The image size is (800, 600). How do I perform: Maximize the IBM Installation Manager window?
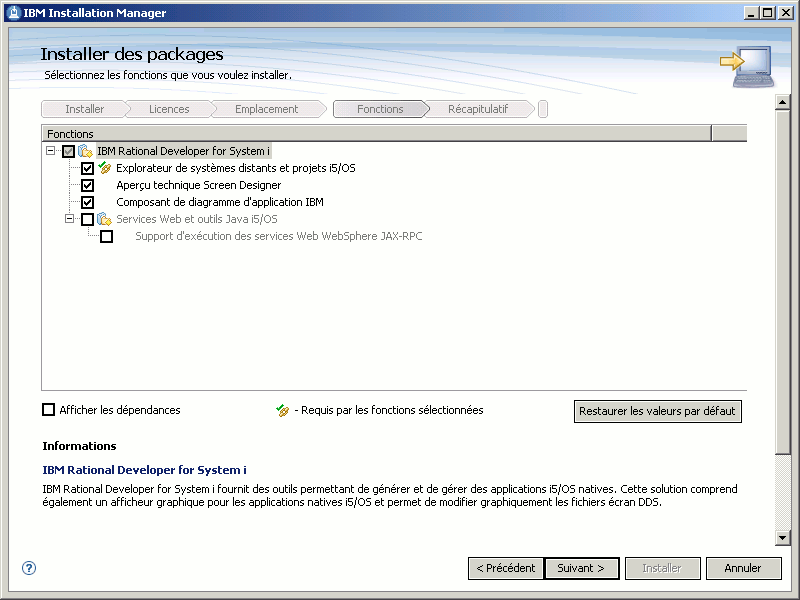point(768,13)
